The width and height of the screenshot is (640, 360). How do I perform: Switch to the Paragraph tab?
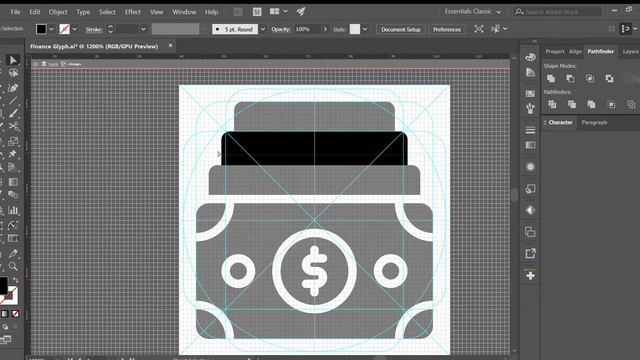pos(594,122)
